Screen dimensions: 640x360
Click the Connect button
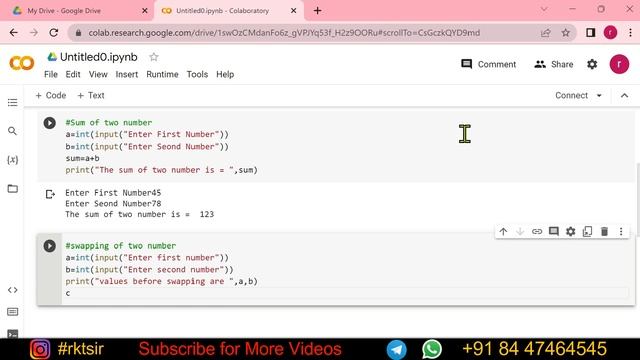click(x=571, y=96)
